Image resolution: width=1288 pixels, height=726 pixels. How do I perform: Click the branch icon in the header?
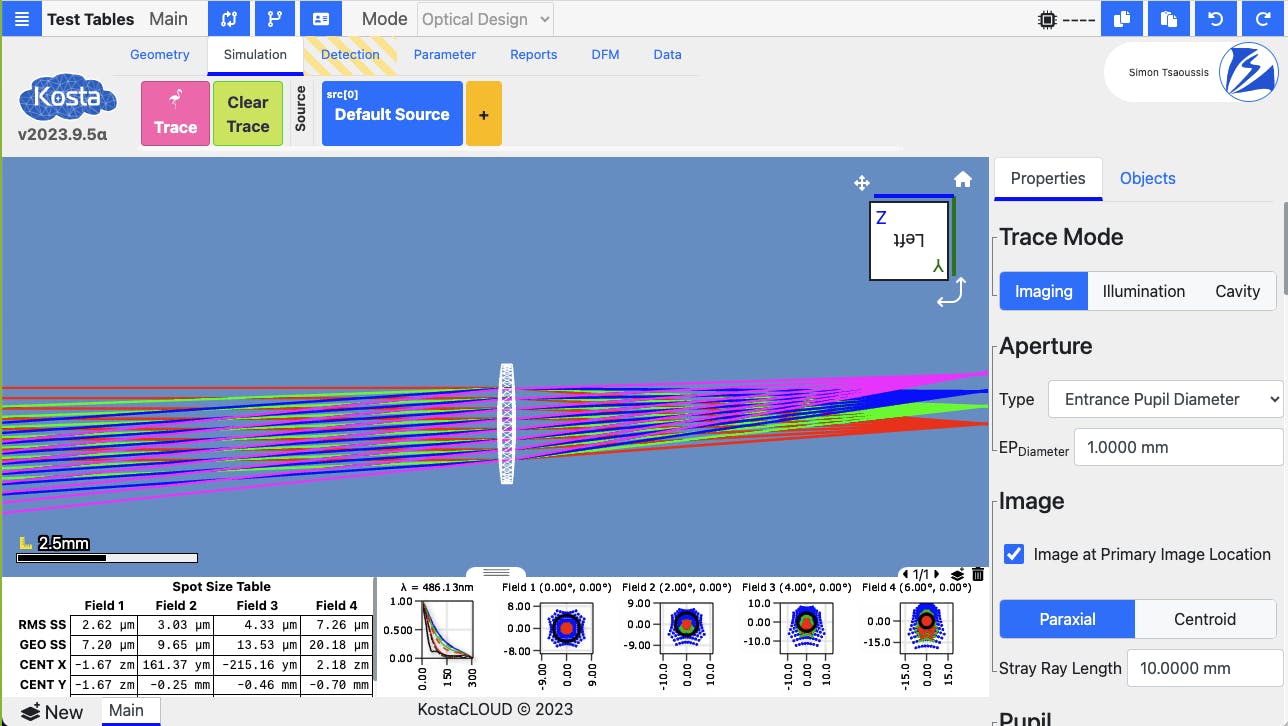pos(275,19)
